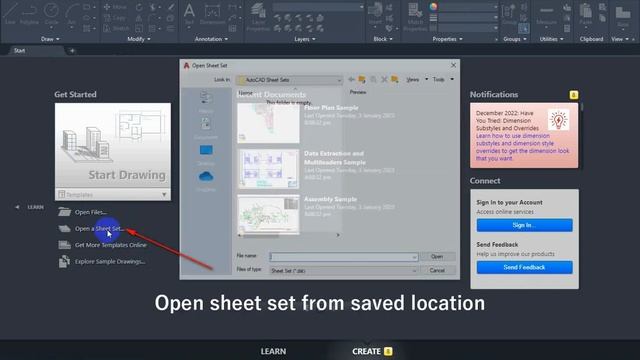Viewport: 640px width, 360px height.
Task: Click the Floor Plan Sample thumbnail
Action: (x=268, y=123)
